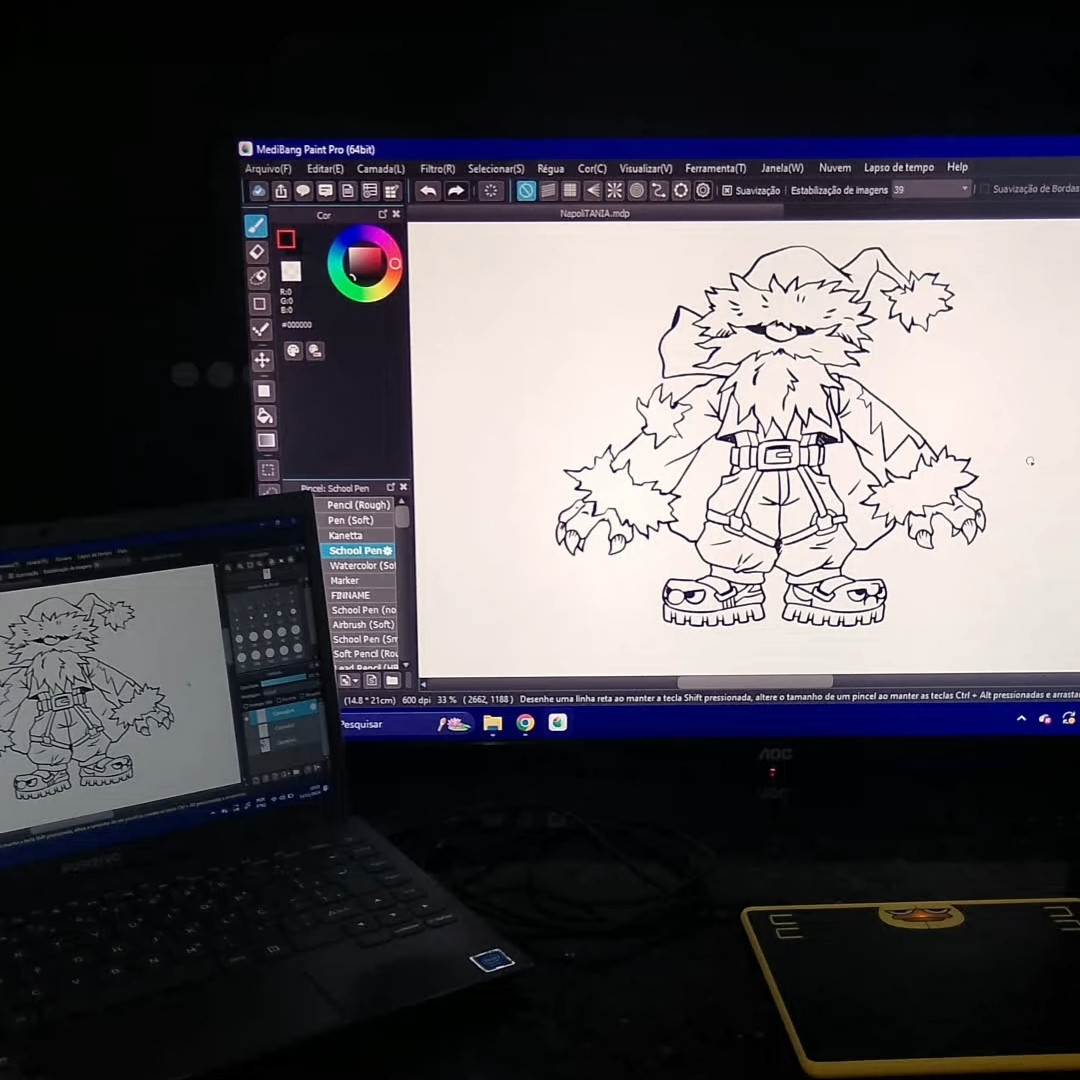Image resolution: width=1080 pixels, height=1080 pixels.
Task: Select the Kanetta brush
Action: [x=357, y=535]
